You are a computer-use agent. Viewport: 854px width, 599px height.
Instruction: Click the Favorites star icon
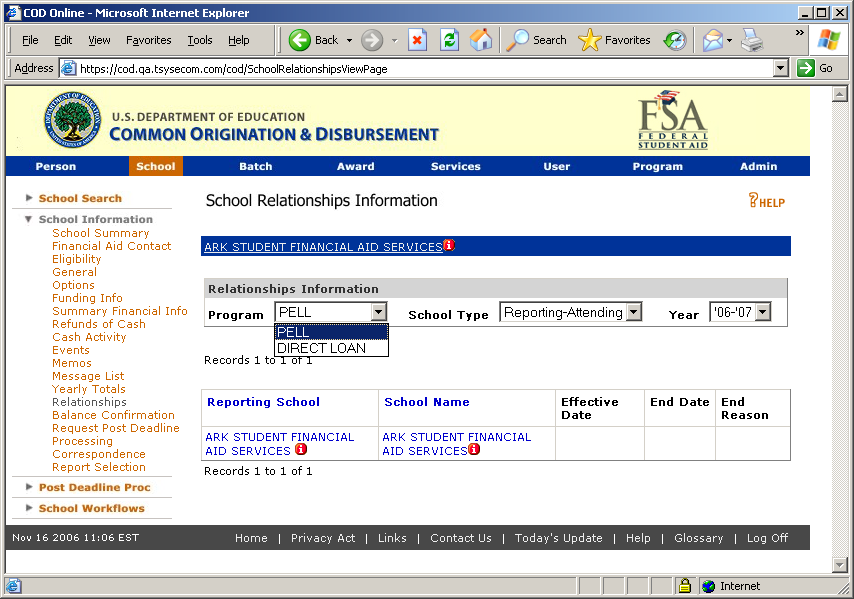589,40
